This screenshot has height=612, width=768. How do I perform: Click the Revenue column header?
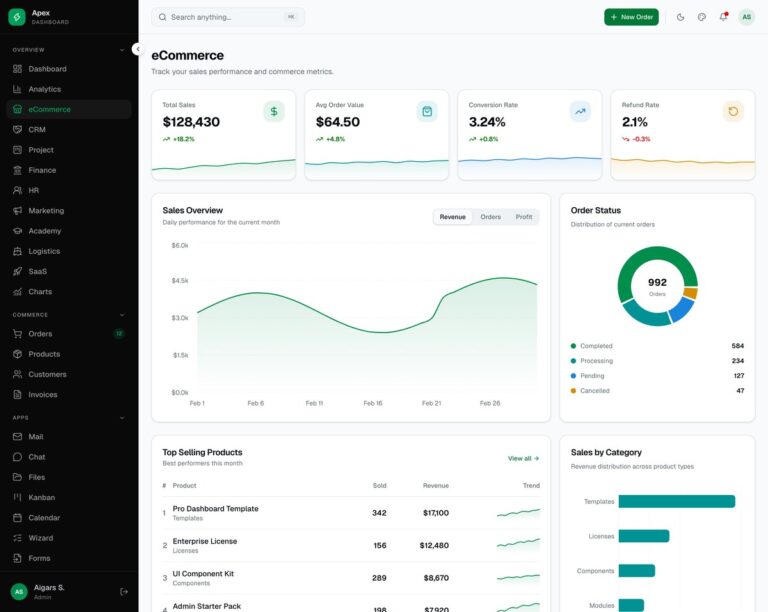(x=436, y=486)
